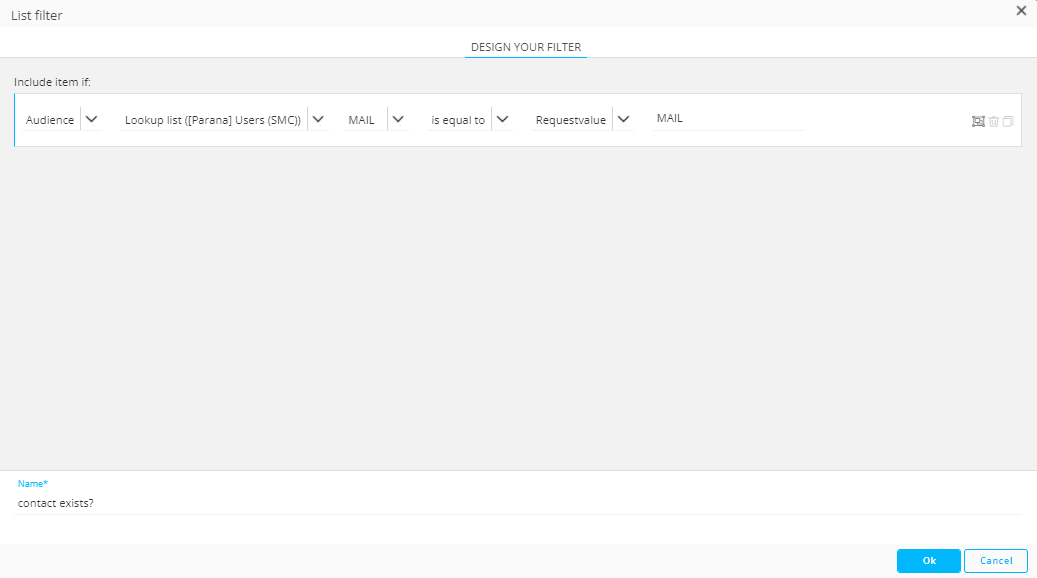This screenshot has width=1037, height=578.
Task: Expand the MAIL field dropdown arrow
Action: pyautogui.click(x=398, y=120)
